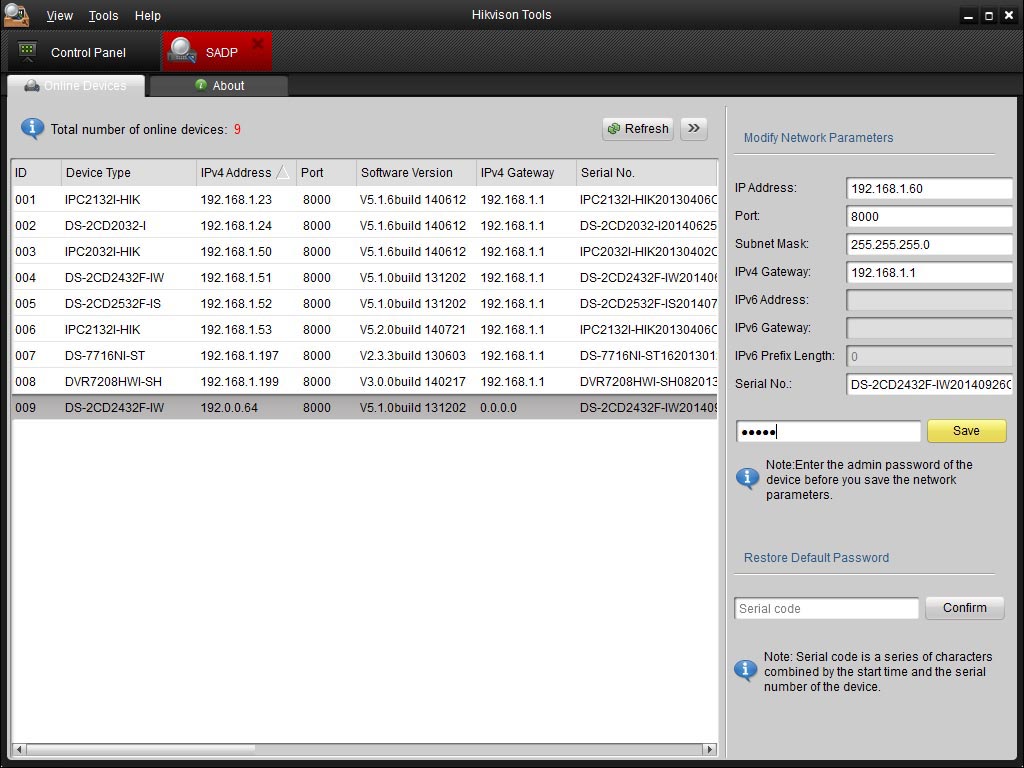The image size is (1024, 768).
Task: Click the Serial code input field
Action: point(826,609)
